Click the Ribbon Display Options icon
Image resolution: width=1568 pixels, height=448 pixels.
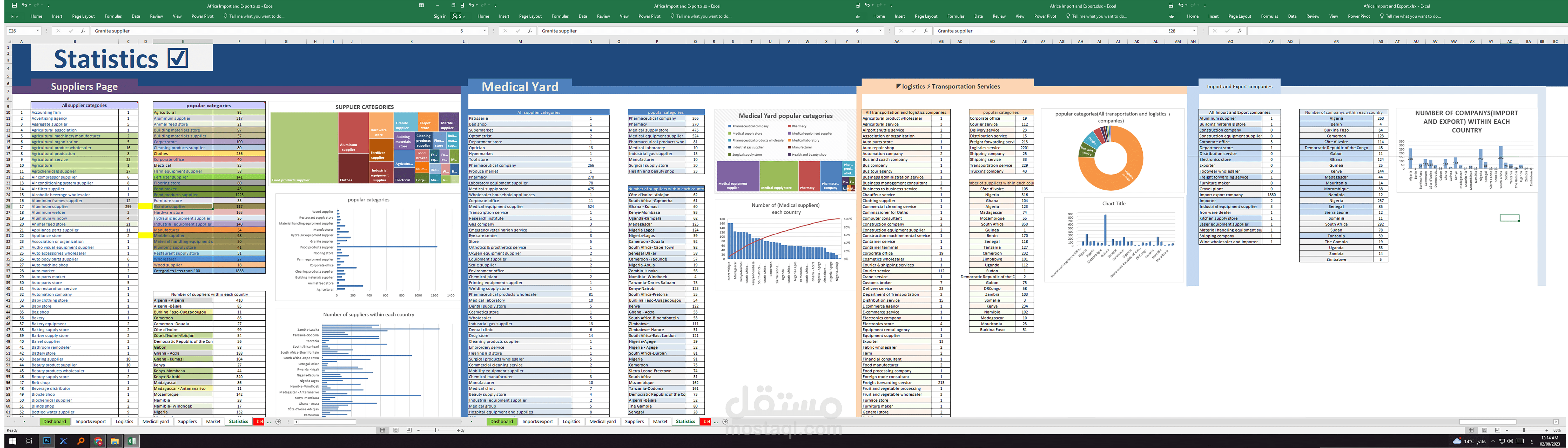point(421,5)
